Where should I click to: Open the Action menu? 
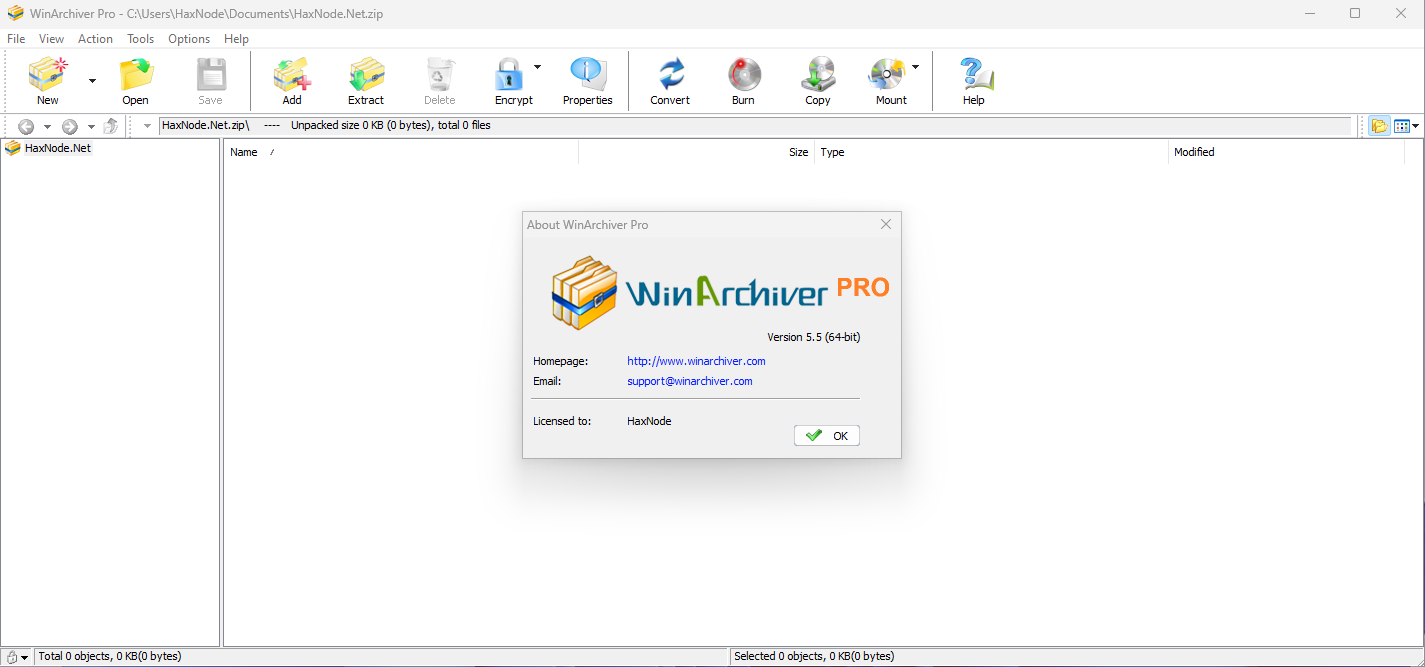(x=96, y=39)
